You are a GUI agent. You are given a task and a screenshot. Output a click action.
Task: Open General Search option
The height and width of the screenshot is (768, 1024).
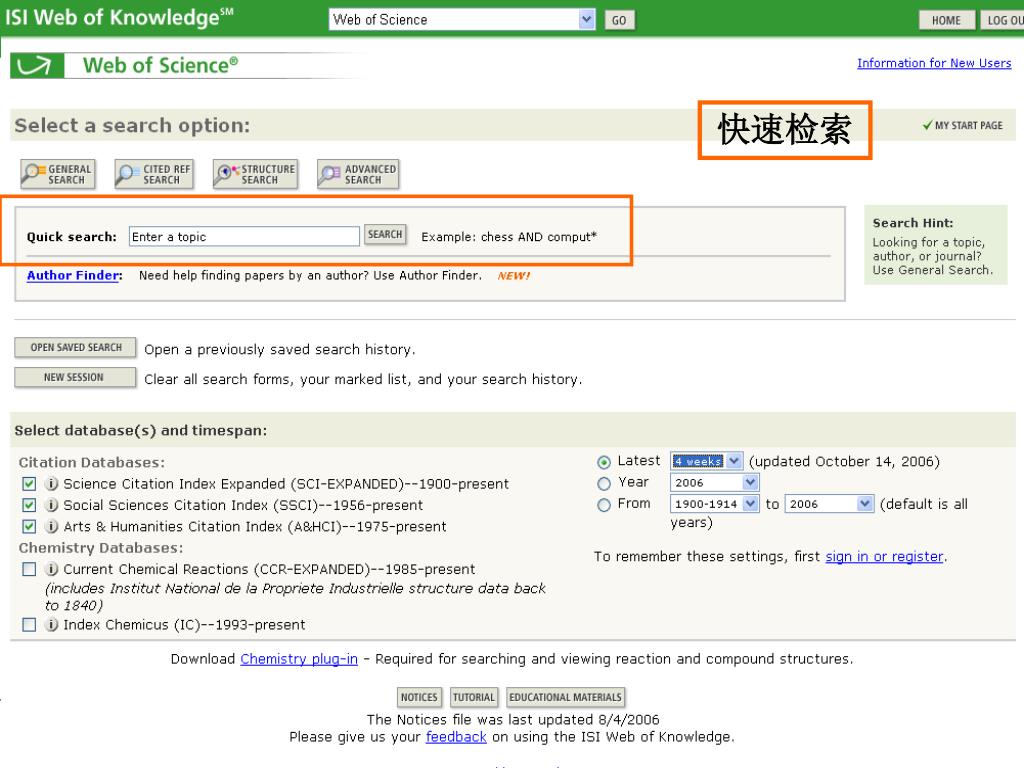point(57,174)
